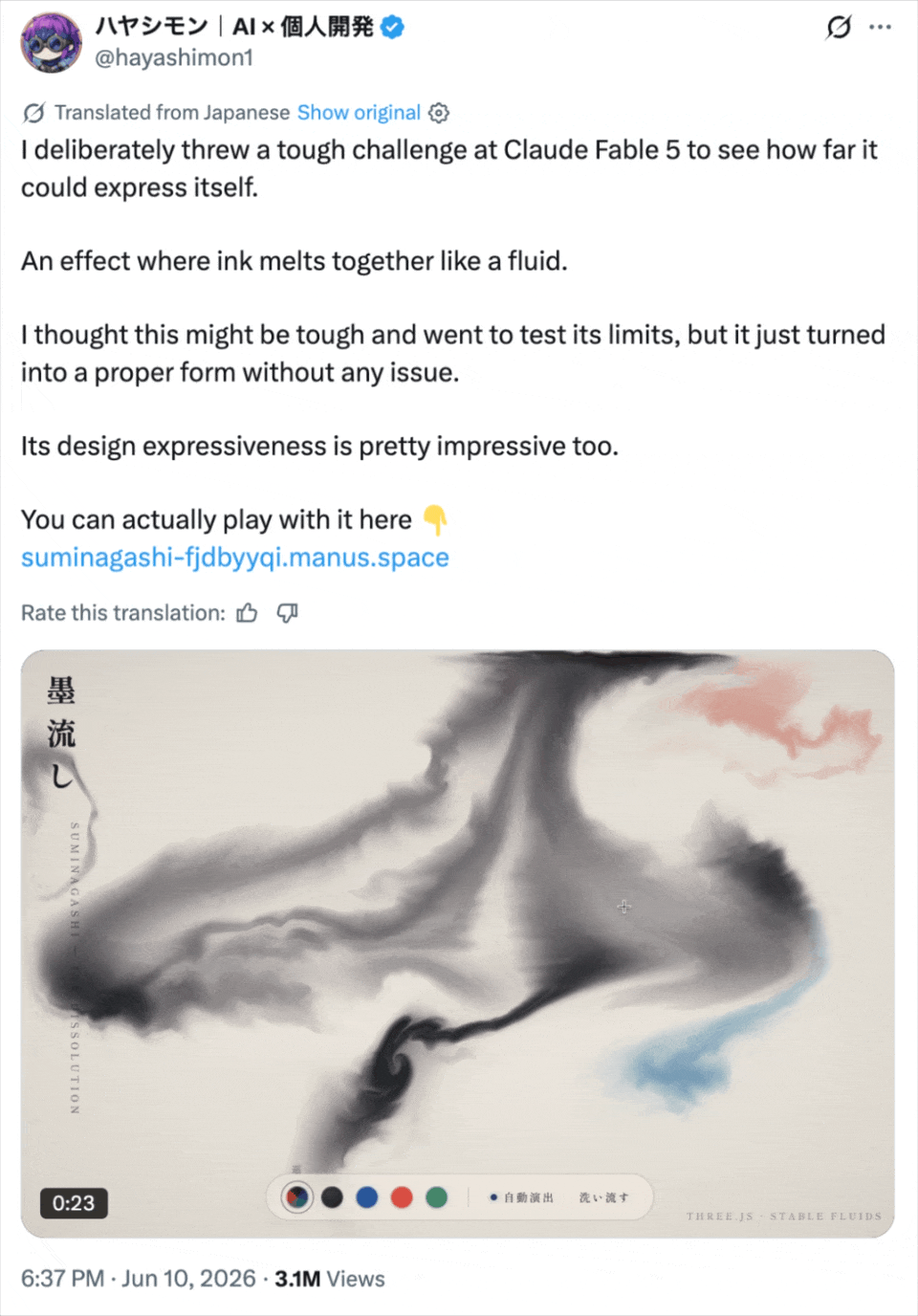The width and height of the screenshot is (918, 1316).
Task: Open the profile avatar of hayashimon1
Action: [51, 42]
